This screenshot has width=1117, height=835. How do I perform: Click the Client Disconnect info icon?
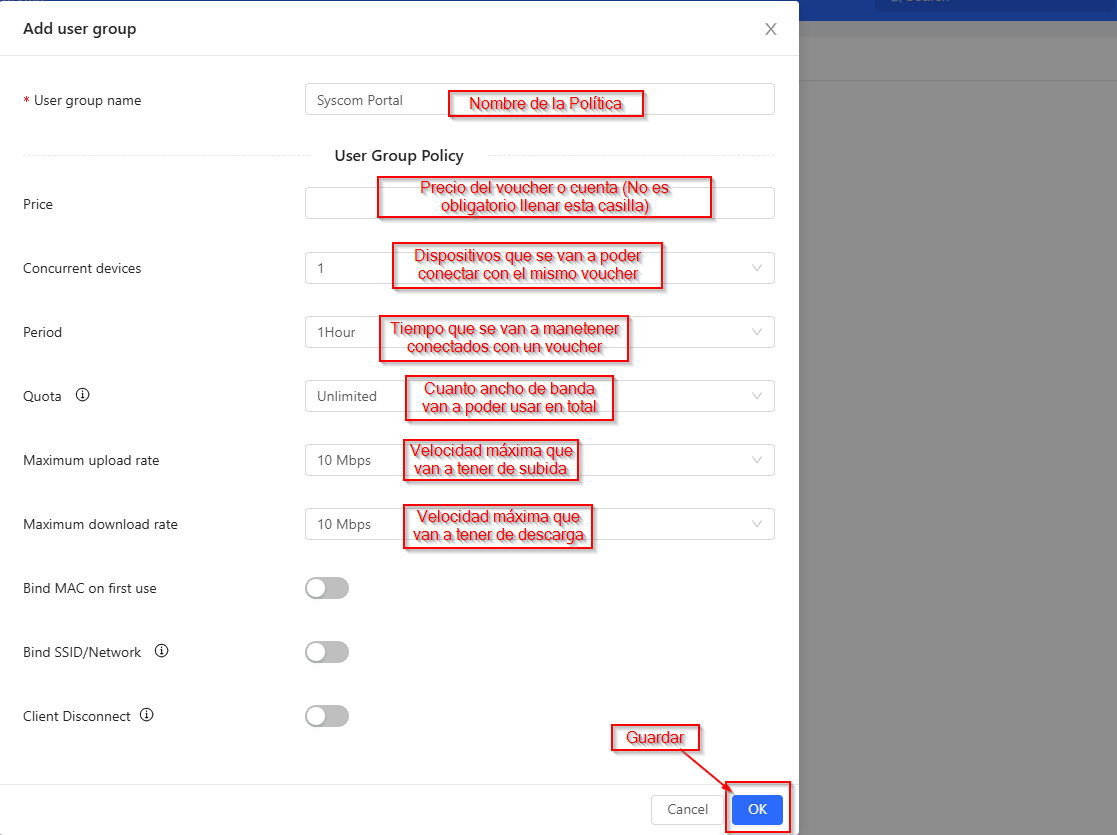coord(147,715)
